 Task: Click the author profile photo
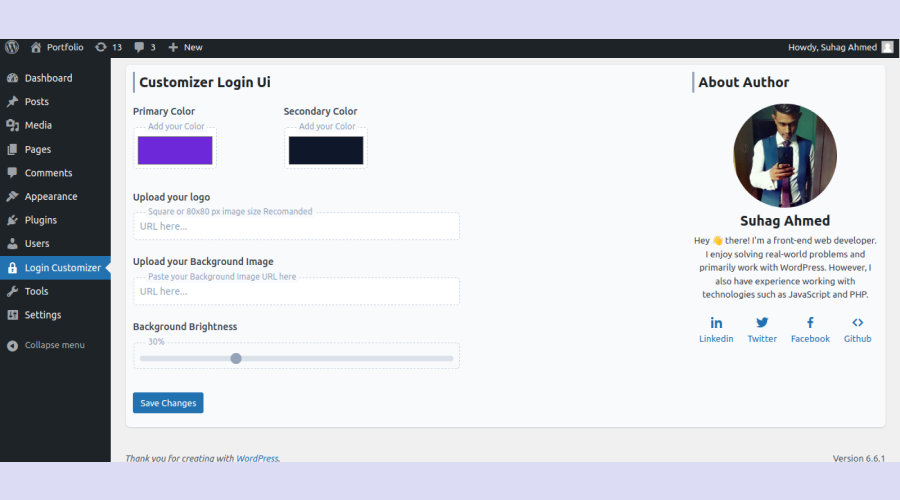(785, 156)
